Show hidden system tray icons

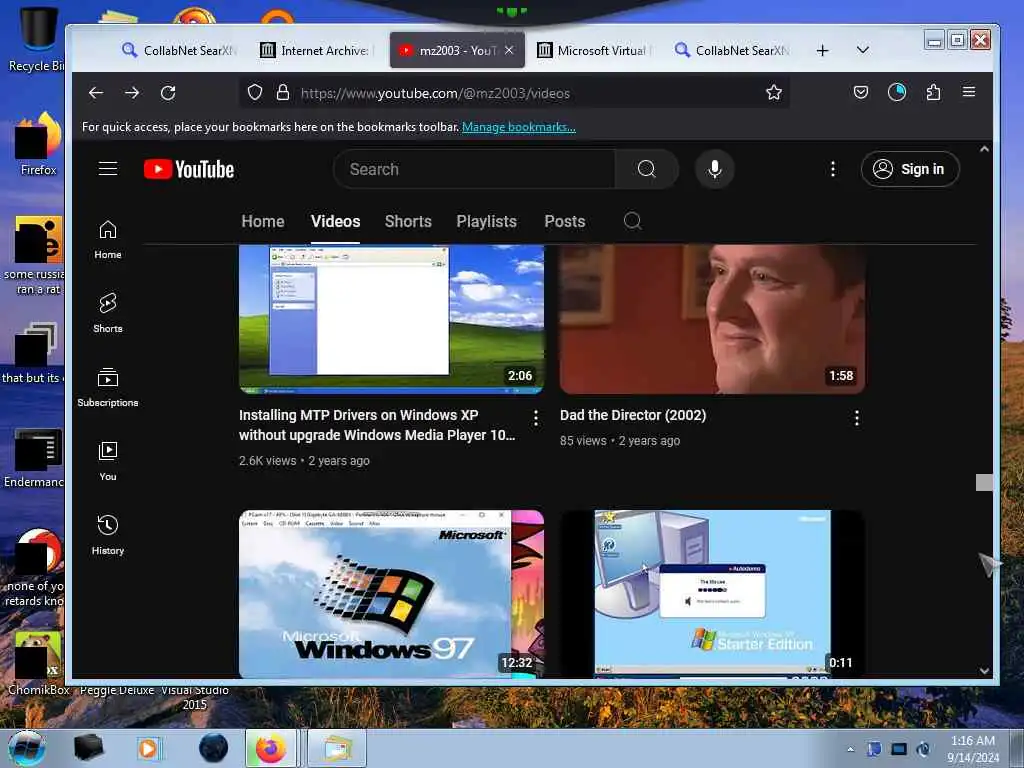850,750
